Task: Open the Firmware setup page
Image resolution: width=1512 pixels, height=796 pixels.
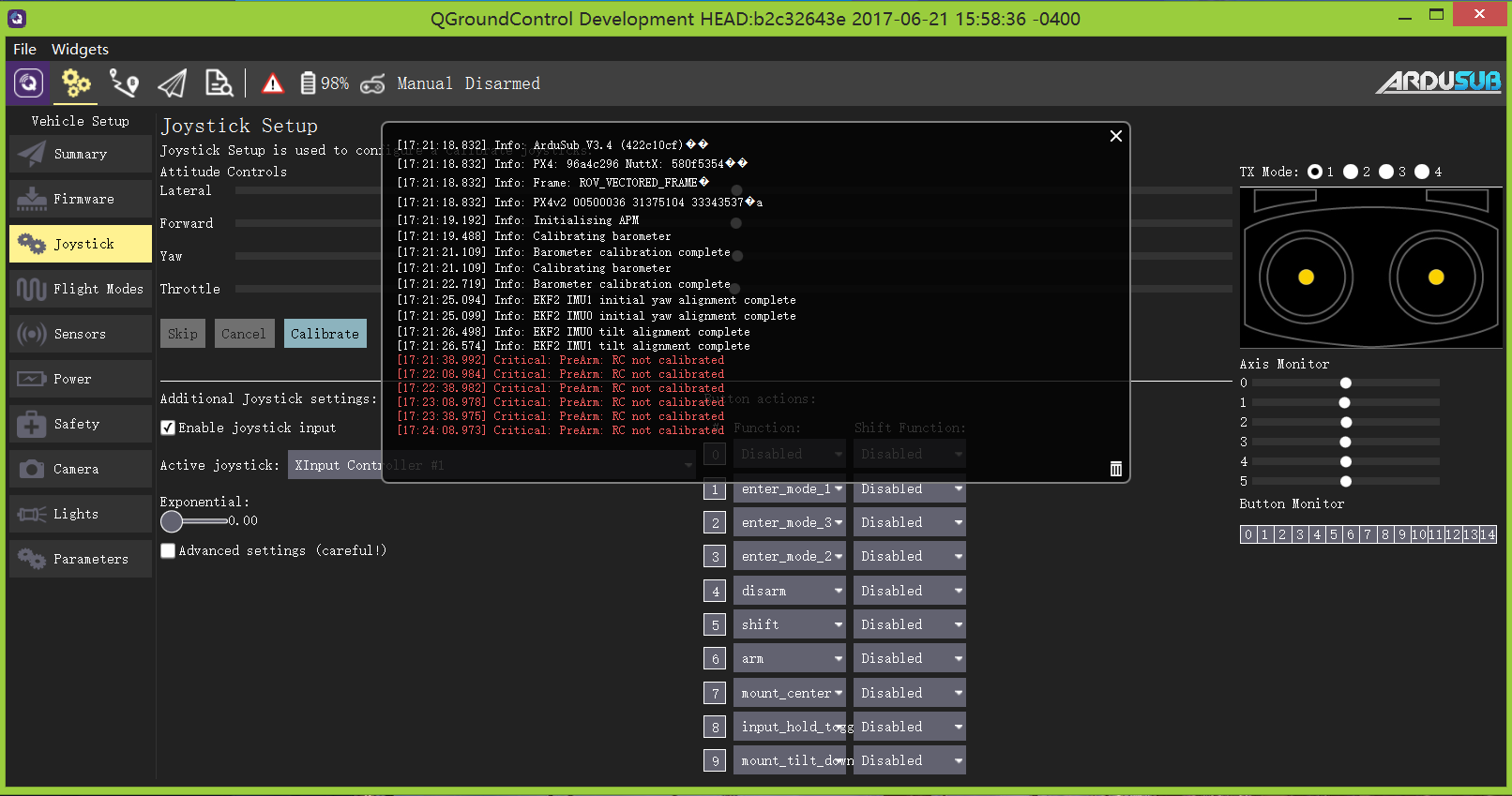Action: point(81,199)
